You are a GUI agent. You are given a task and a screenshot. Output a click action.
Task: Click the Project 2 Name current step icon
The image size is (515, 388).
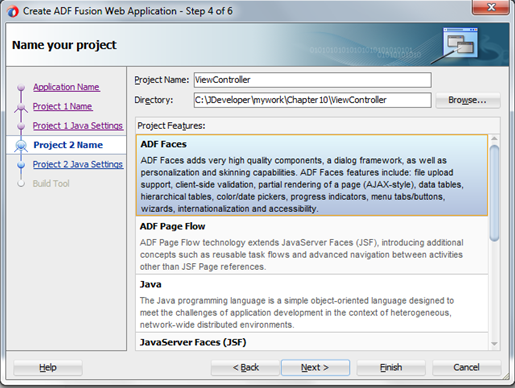point(21,145)
